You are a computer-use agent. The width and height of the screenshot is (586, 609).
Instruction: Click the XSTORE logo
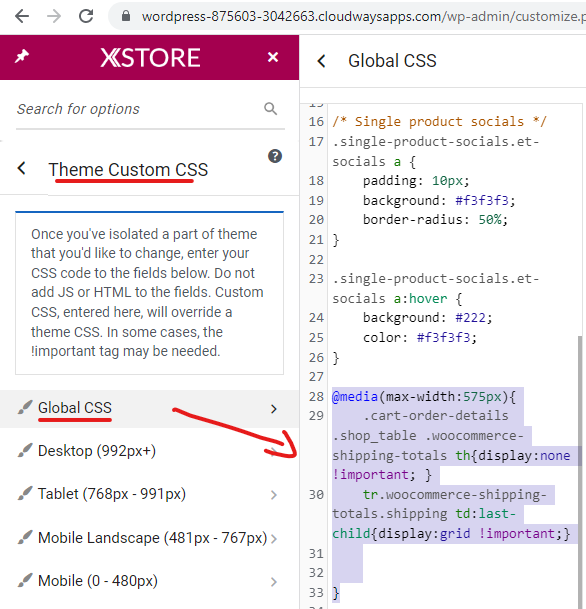[x=150, y=58]
